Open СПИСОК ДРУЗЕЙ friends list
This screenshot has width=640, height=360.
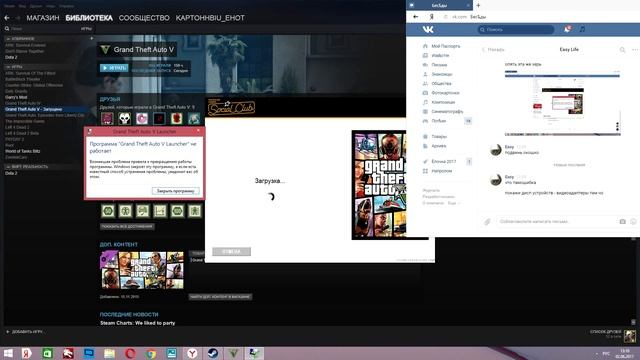606,332
